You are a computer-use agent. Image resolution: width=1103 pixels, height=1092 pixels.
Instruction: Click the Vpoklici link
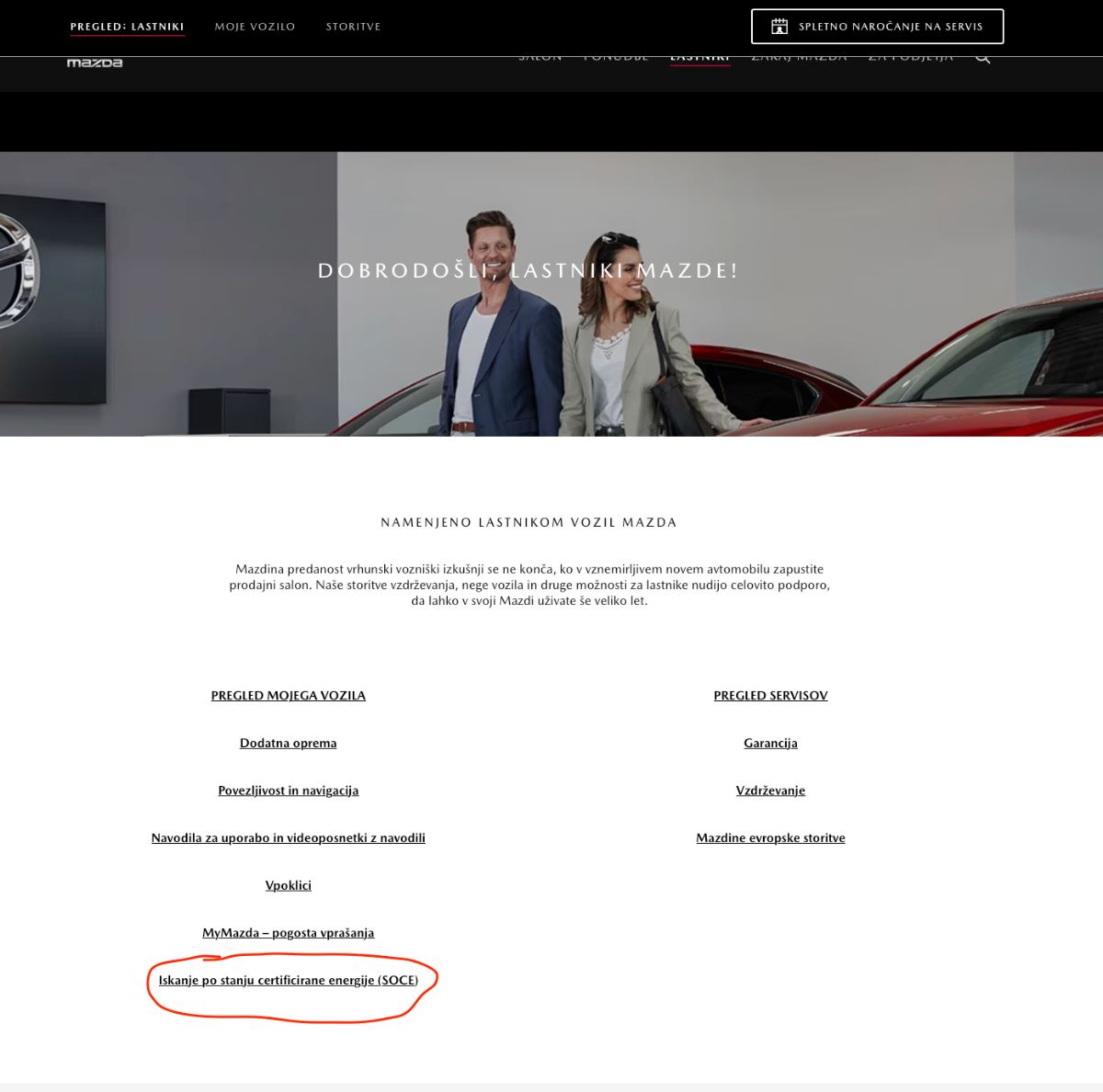[x=289, y=885]
